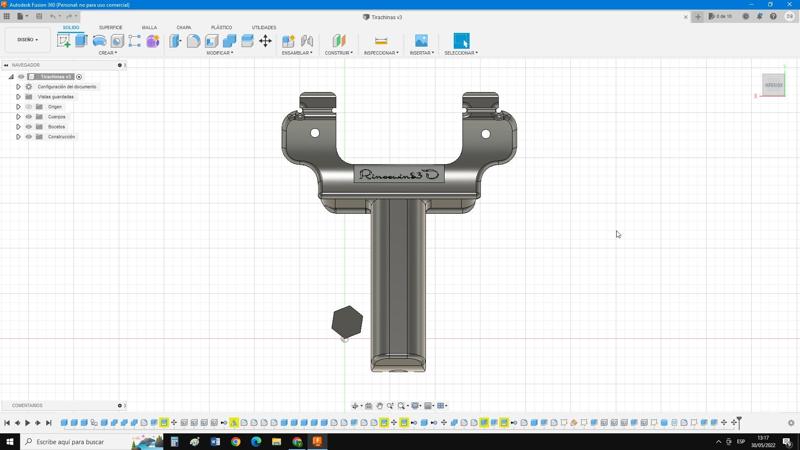The width and height of the screenshot is (800, 450).
Task: Toggle visibility of Bocetos folder
Action: tap(29, 127)
